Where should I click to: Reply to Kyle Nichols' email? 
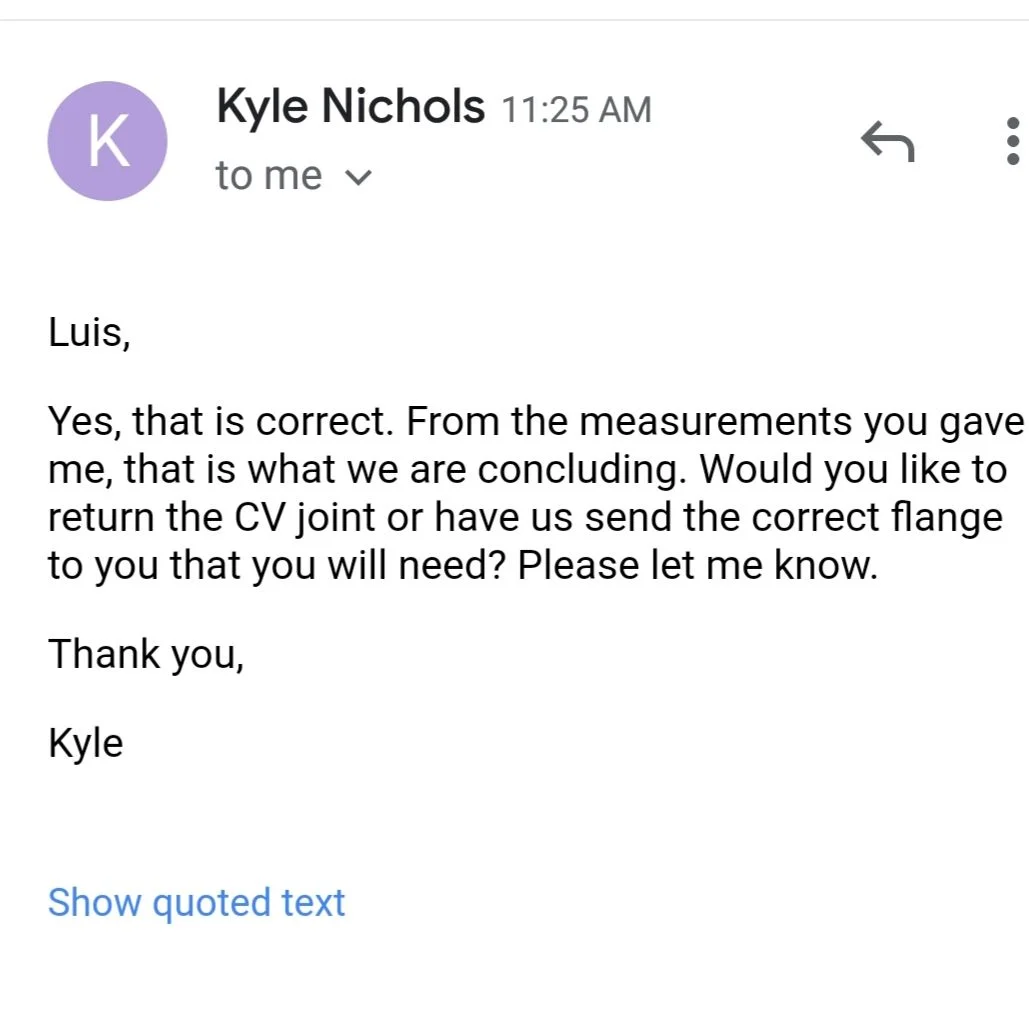coord(888,143)
